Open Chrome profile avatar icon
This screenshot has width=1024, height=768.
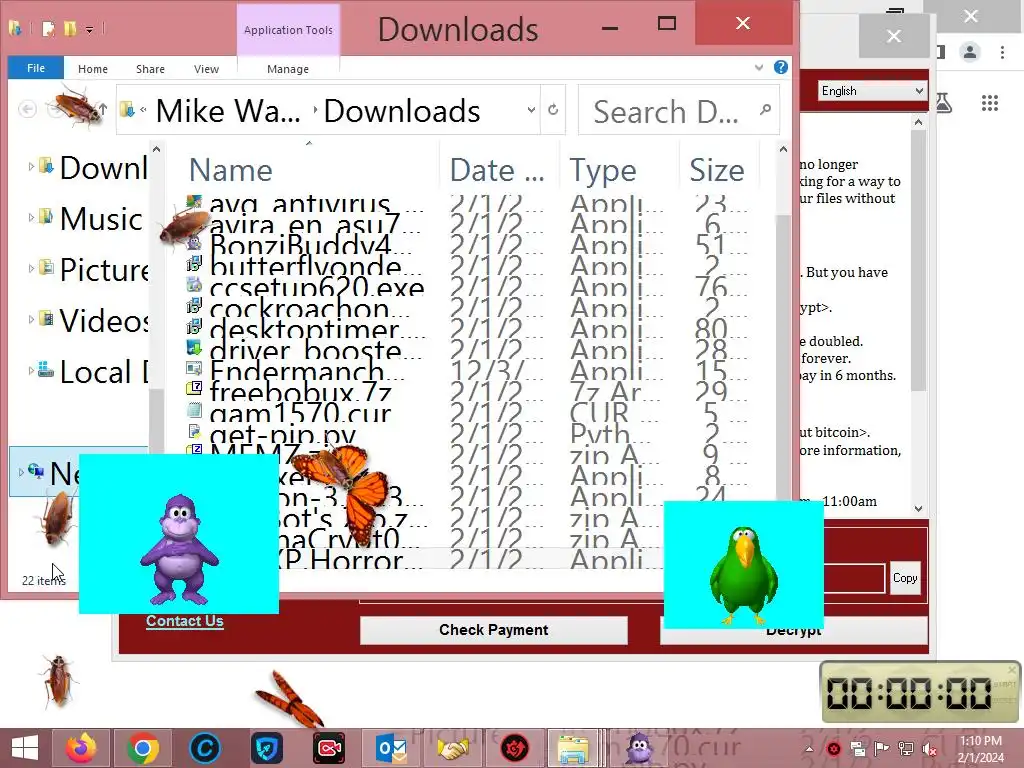[x=970, y=52]
